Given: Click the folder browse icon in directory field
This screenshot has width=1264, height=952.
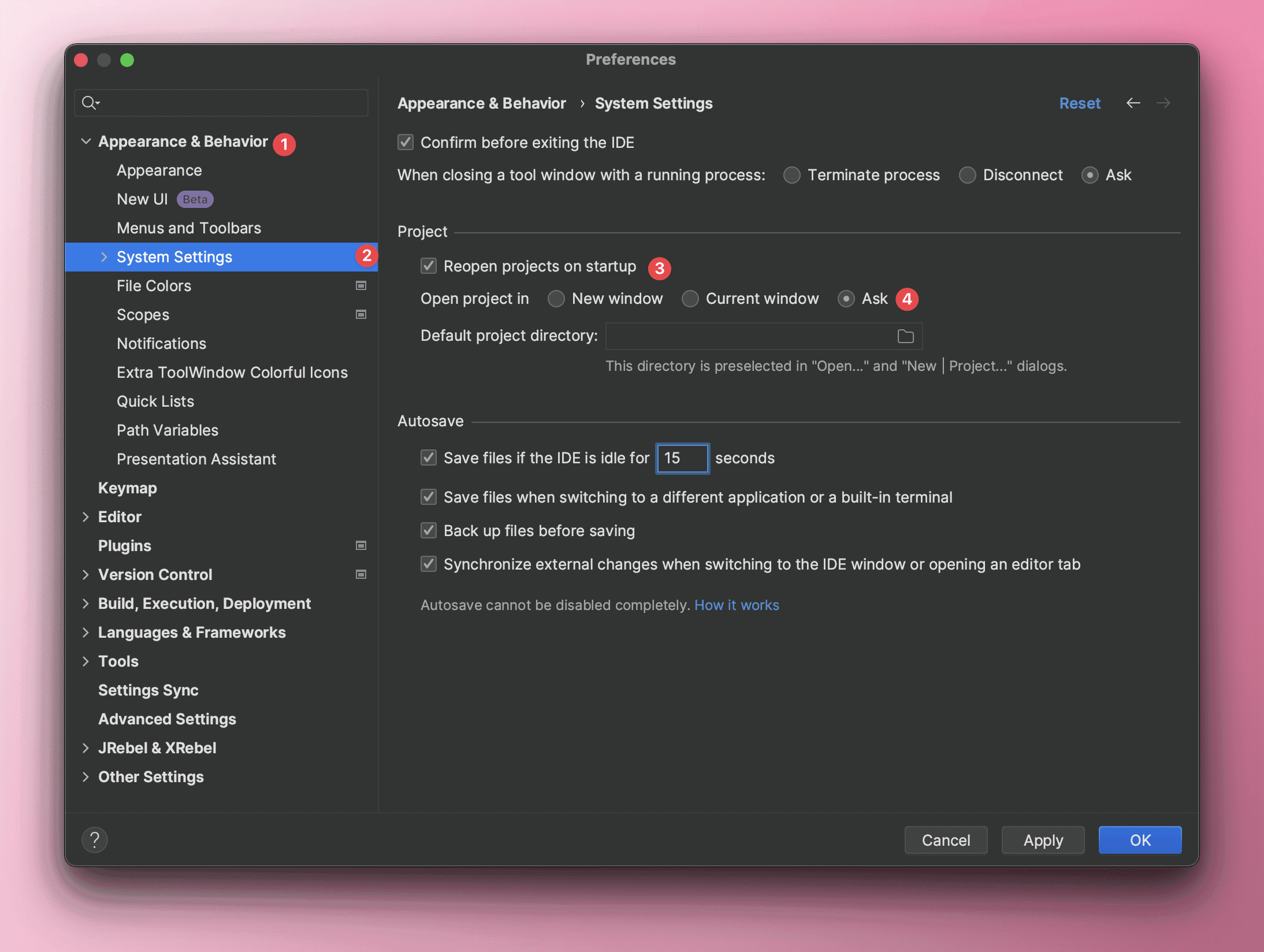Looking at the screenshot, I should coord(905,336).
